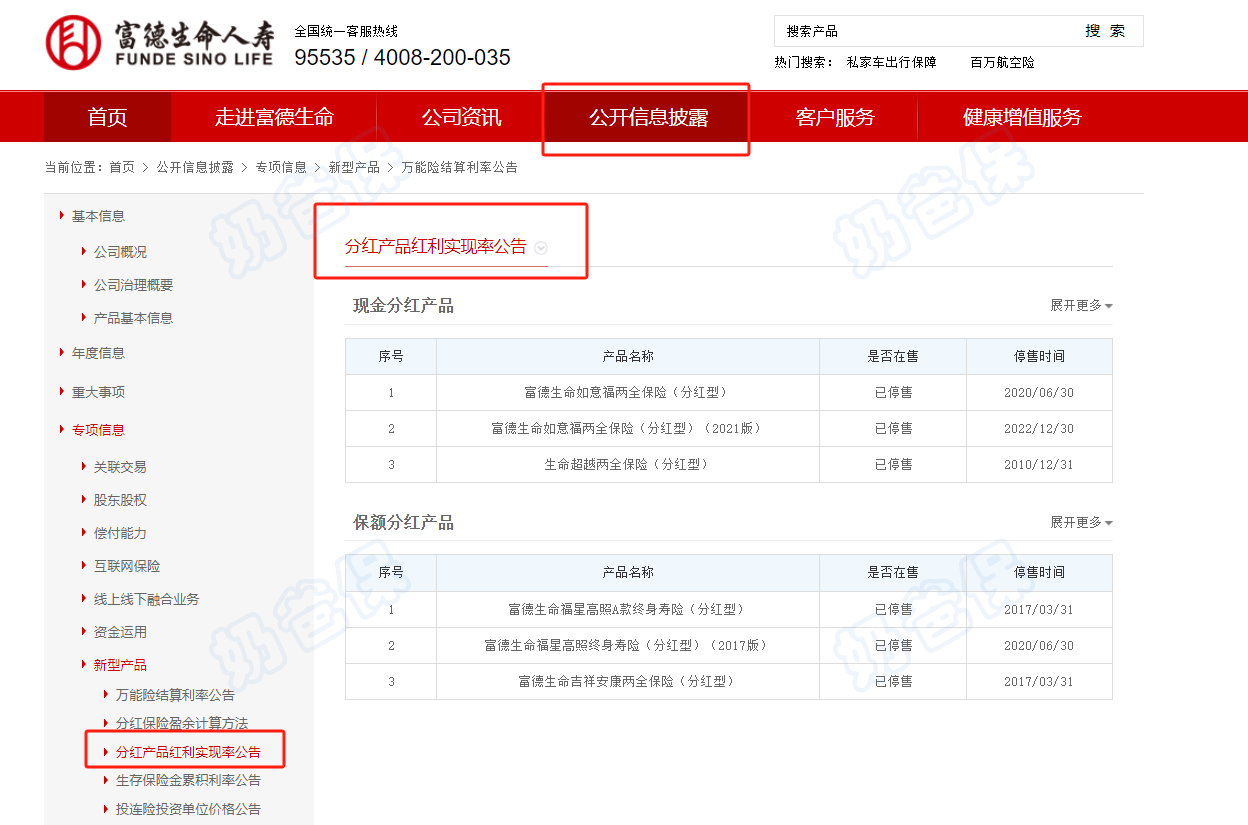Click hot search link 私家车出行保障
Screen dimensions: 1248x825
tap(891, 62)
